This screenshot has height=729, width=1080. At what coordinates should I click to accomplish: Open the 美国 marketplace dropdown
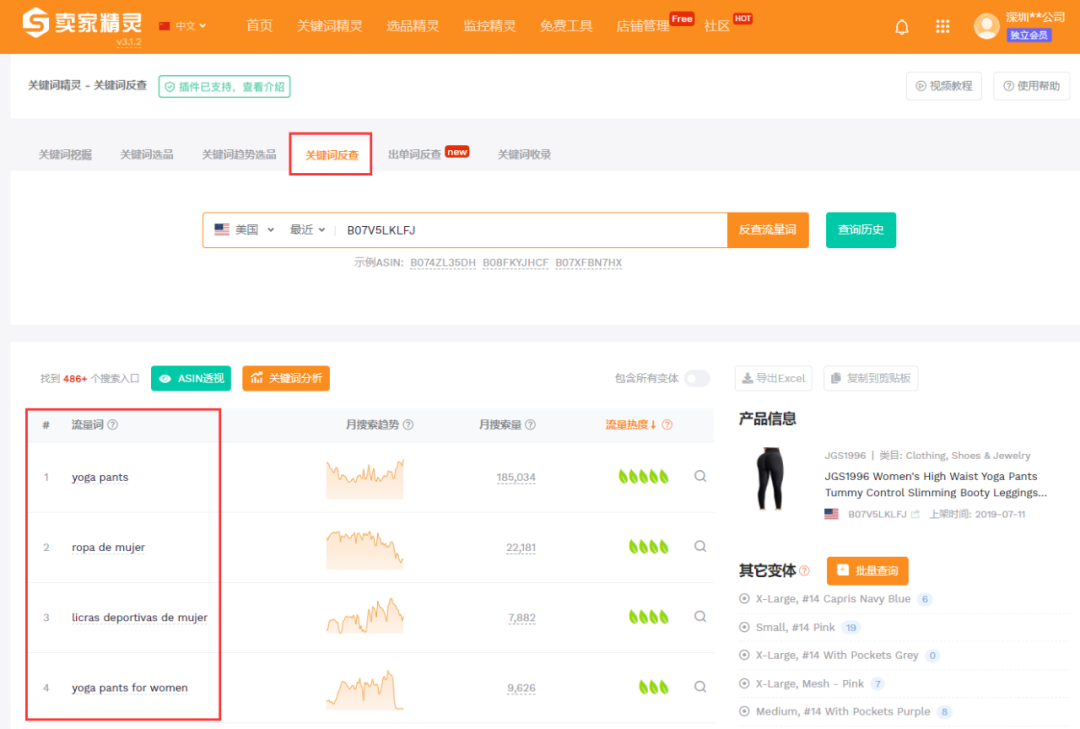point(245,230)
